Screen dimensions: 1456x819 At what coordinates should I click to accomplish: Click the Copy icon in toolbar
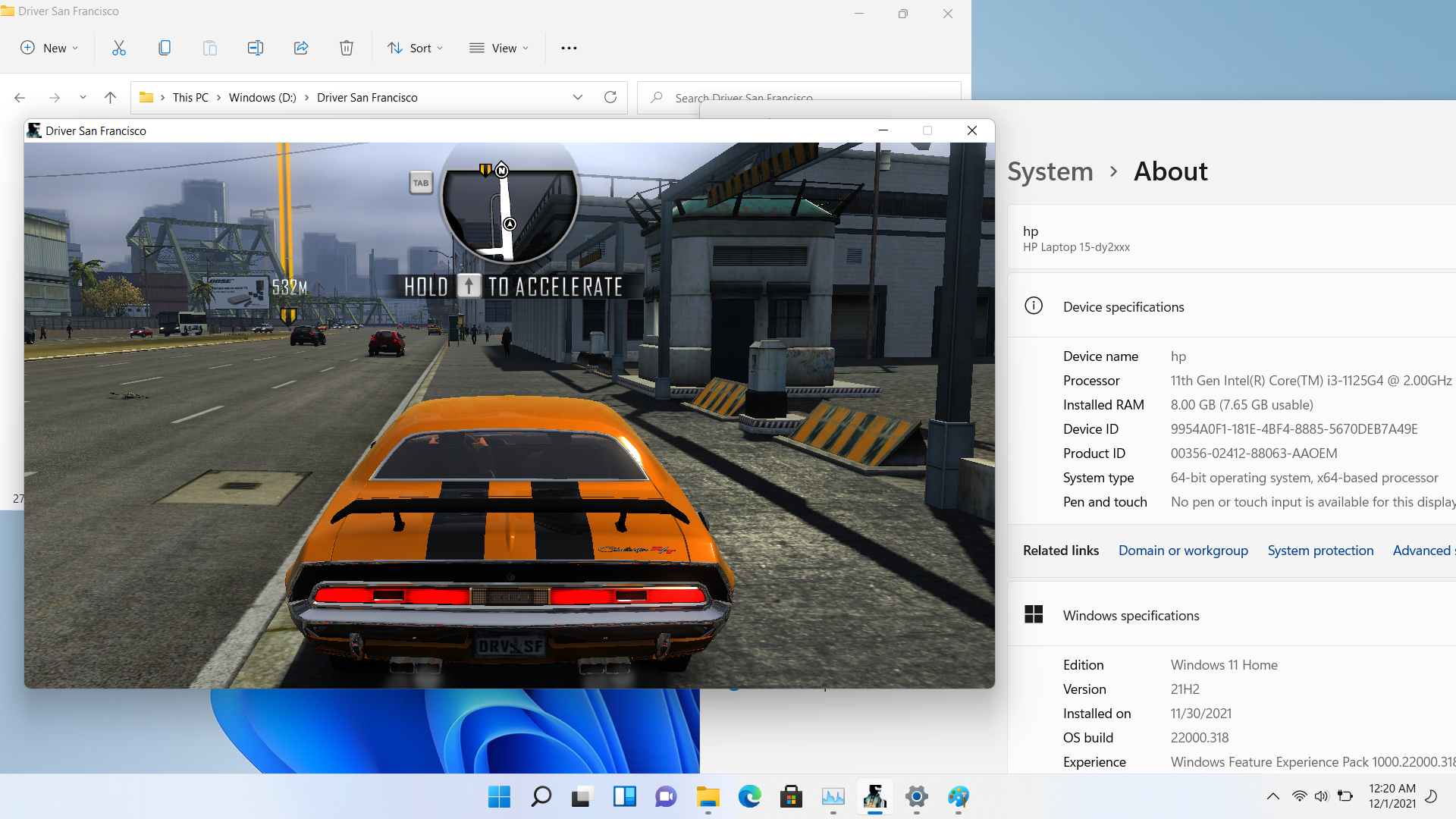click(165, 48)
